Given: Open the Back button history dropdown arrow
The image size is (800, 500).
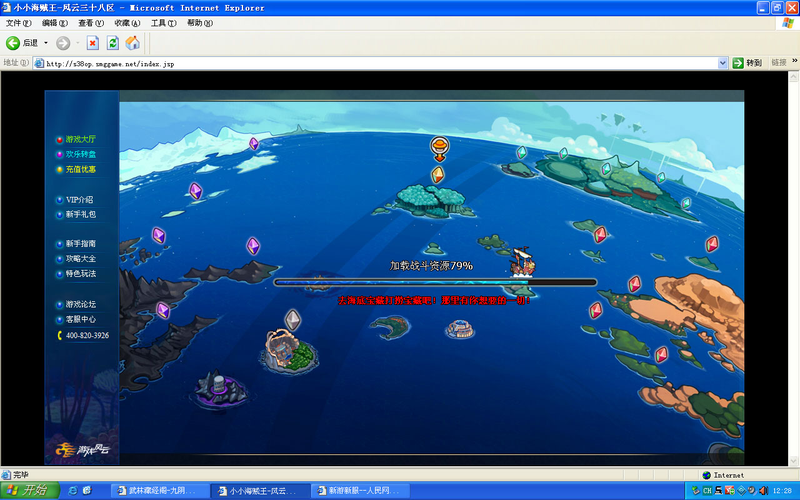Looking at the screenshot, I should point(45,43).
